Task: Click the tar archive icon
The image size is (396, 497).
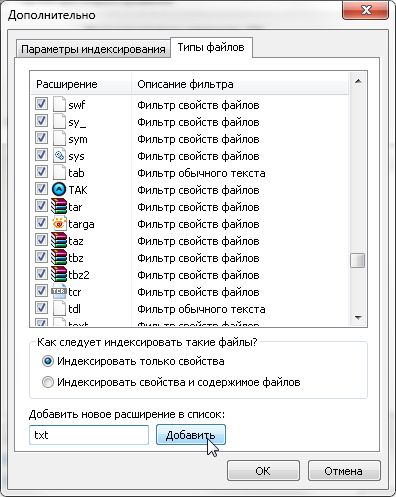Action: click(x=59, y=207)
